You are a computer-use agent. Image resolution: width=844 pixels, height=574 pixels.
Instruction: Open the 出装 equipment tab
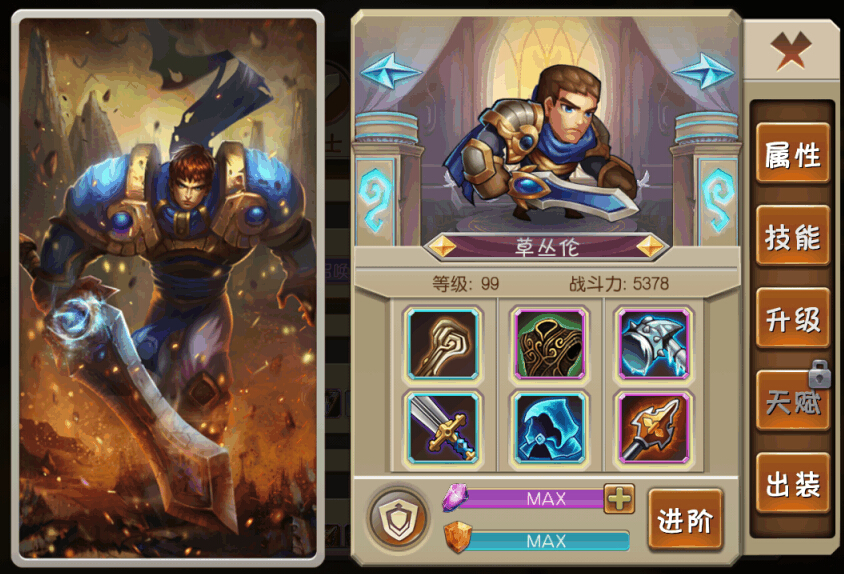tap(793, 484)
